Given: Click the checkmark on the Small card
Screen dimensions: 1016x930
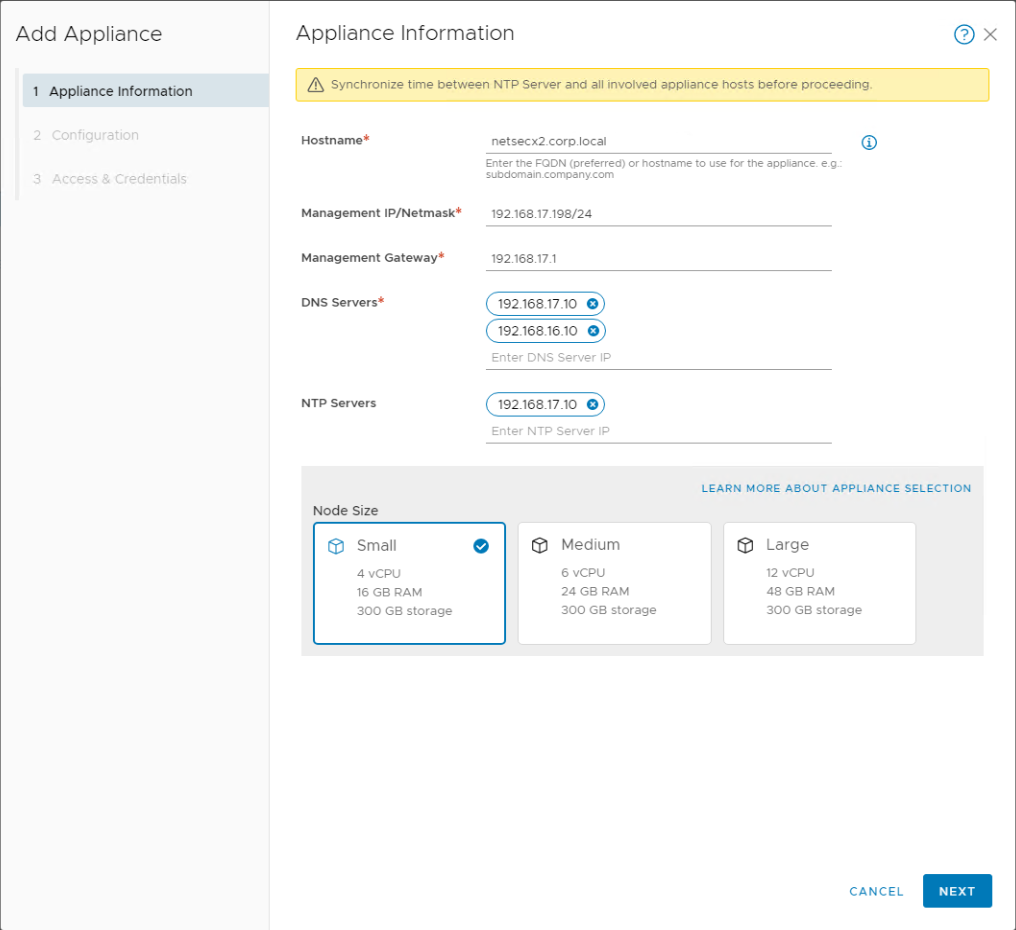Looking at the screenshot, I should 481,546.
